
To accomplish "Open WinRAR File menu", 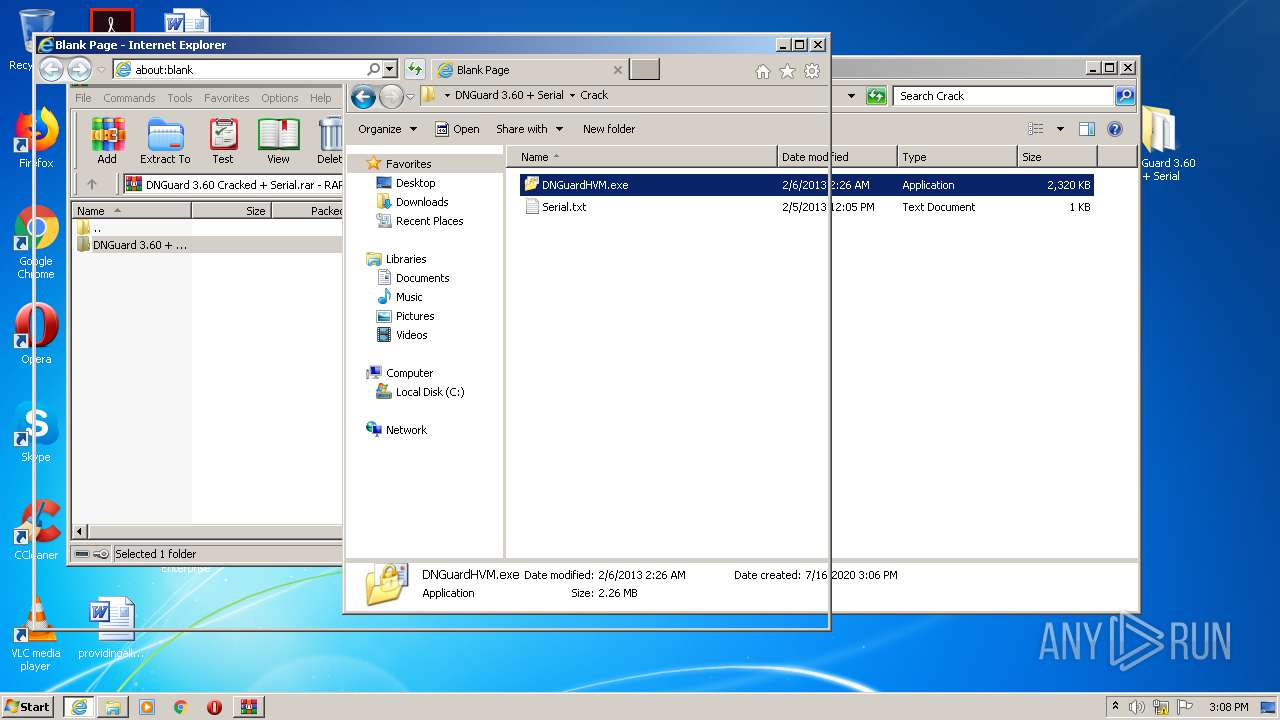I will [83, 98].
